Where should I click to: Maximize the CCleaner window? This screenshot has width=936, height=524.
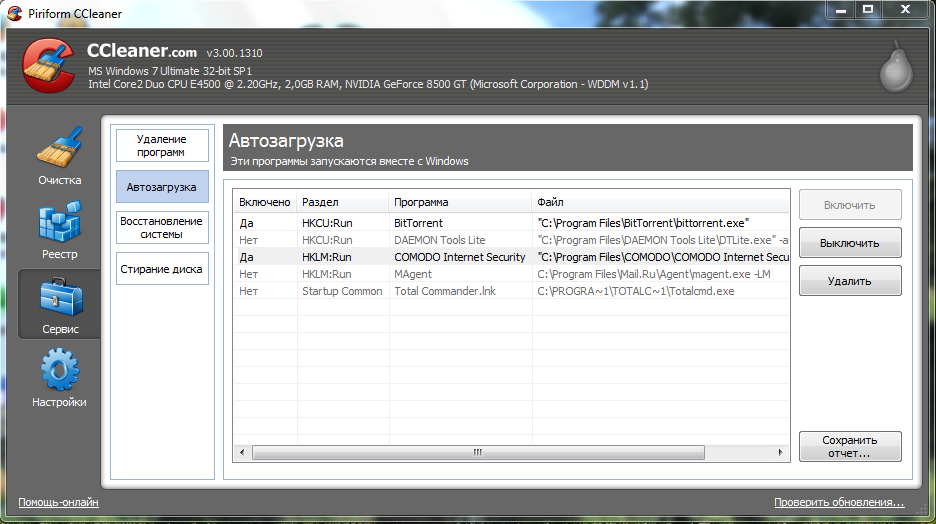click(x=868, y=10)
